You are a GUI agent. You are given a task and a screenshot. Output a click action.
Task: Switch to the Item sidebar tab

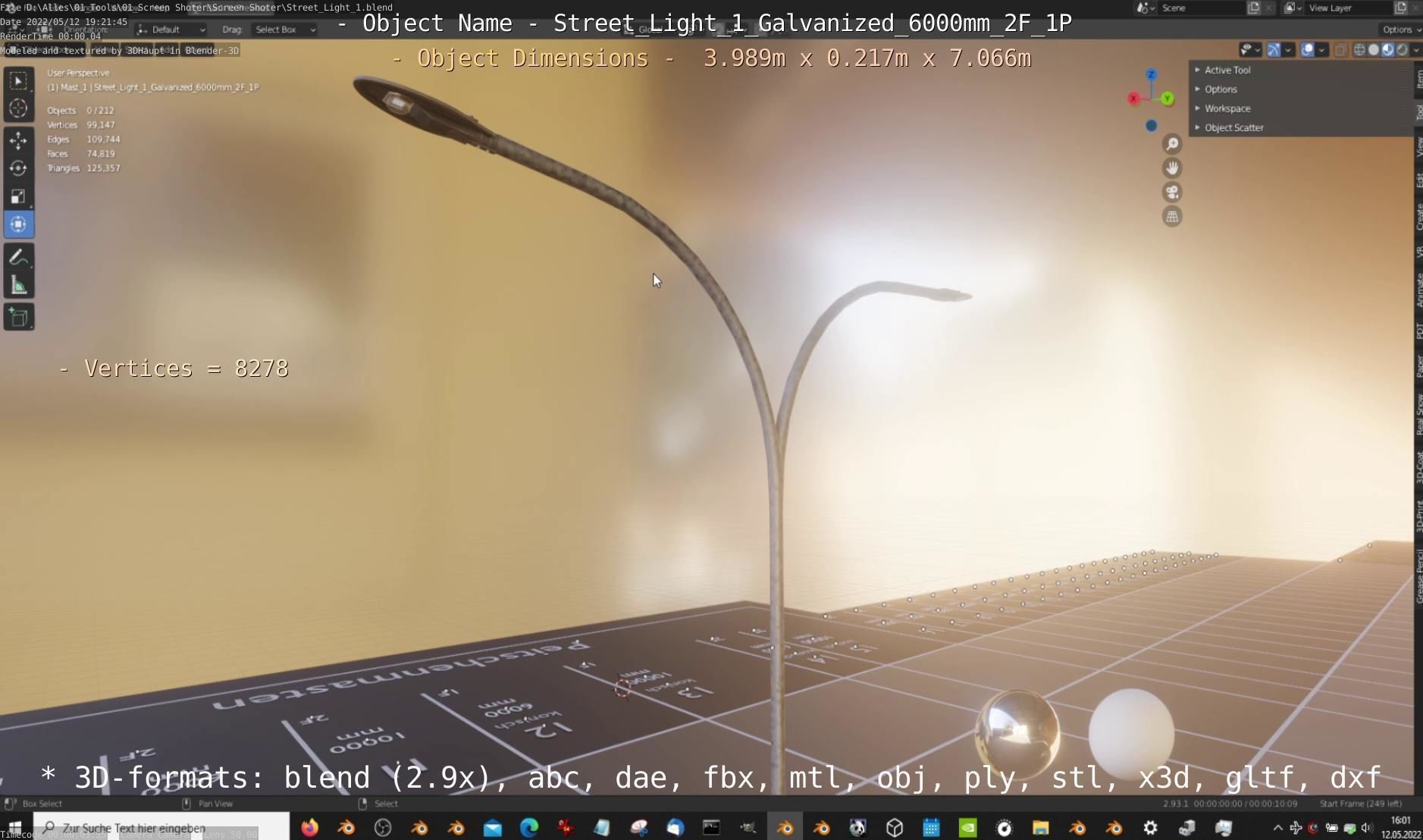[1418, 79]
